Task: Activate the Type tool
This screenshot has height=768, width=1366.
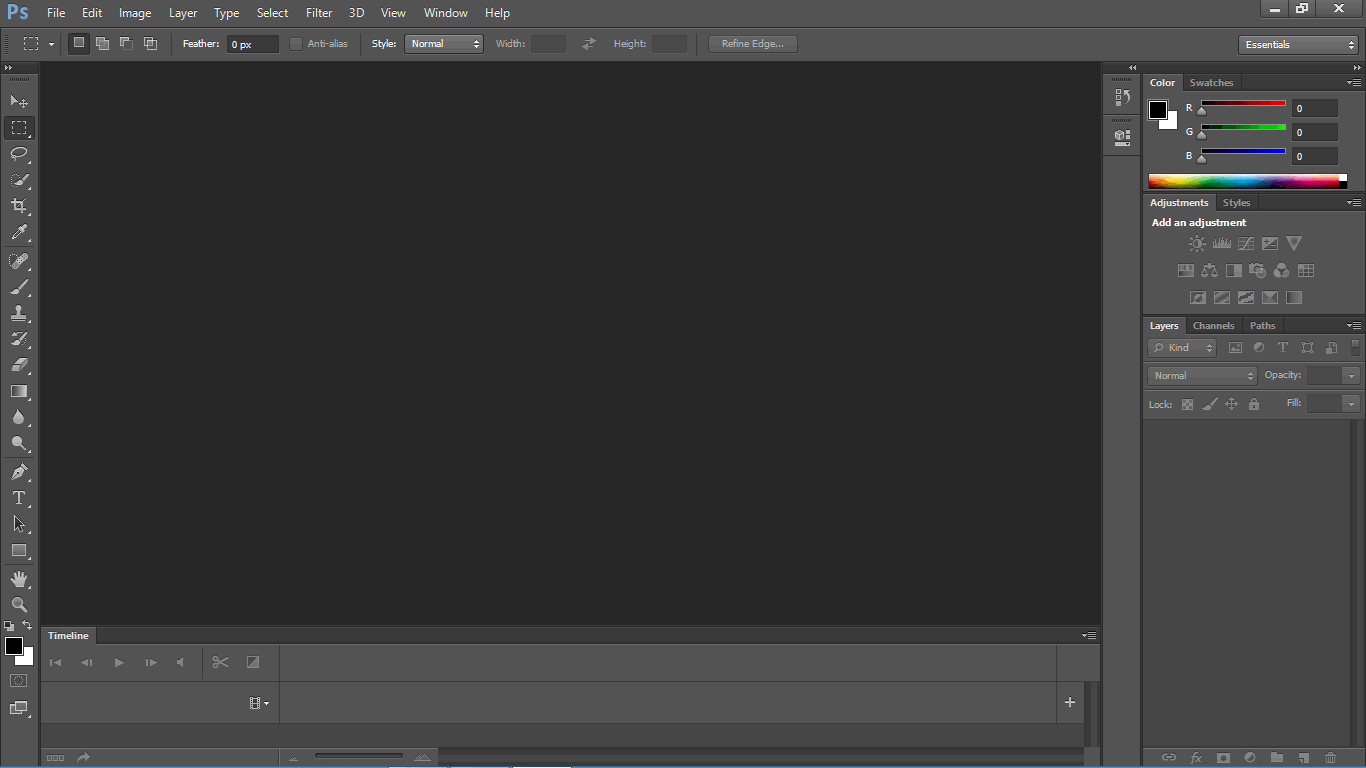Action: tap(18, 498)
